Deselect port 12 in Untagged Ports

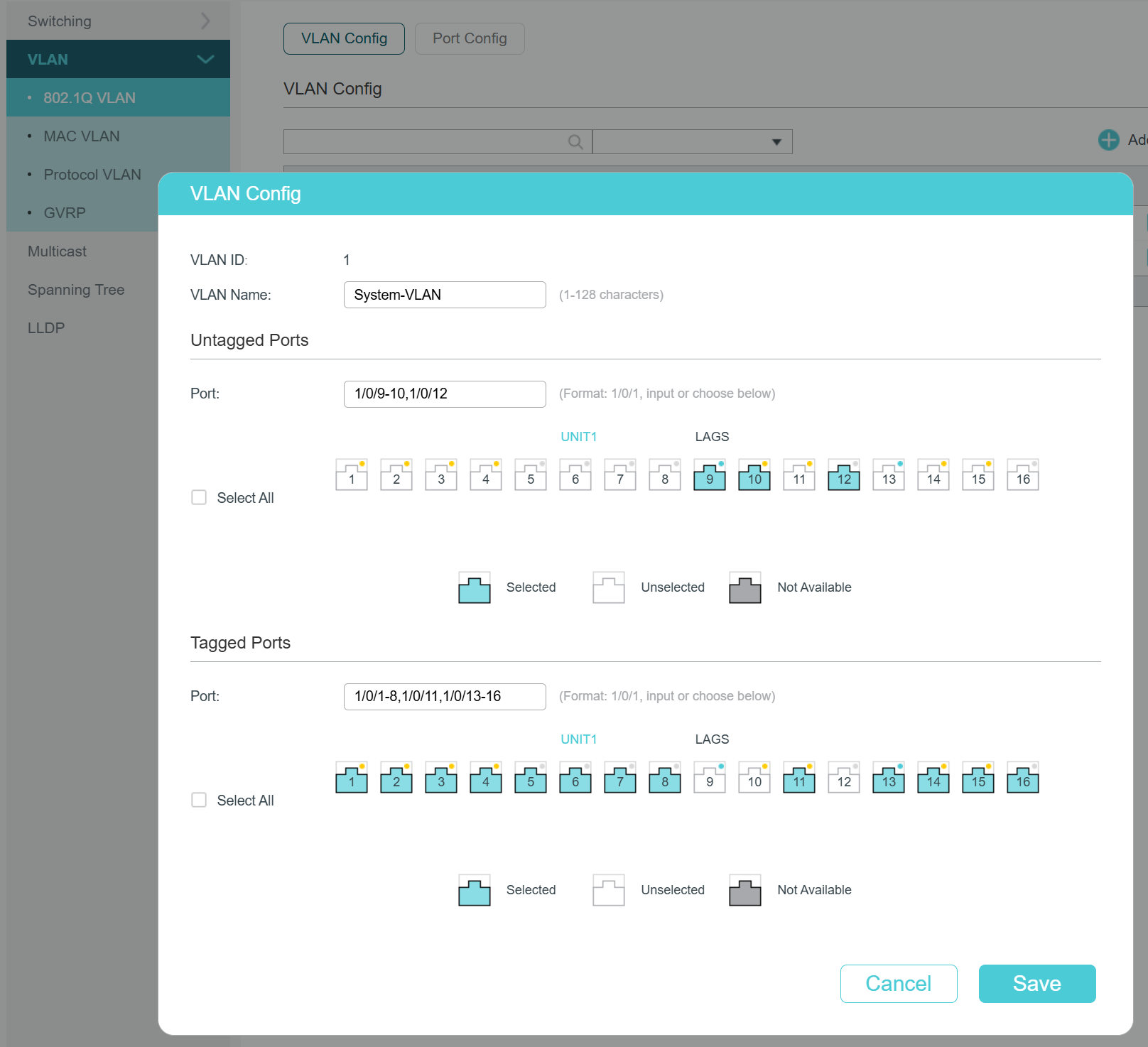click(844, 475)
